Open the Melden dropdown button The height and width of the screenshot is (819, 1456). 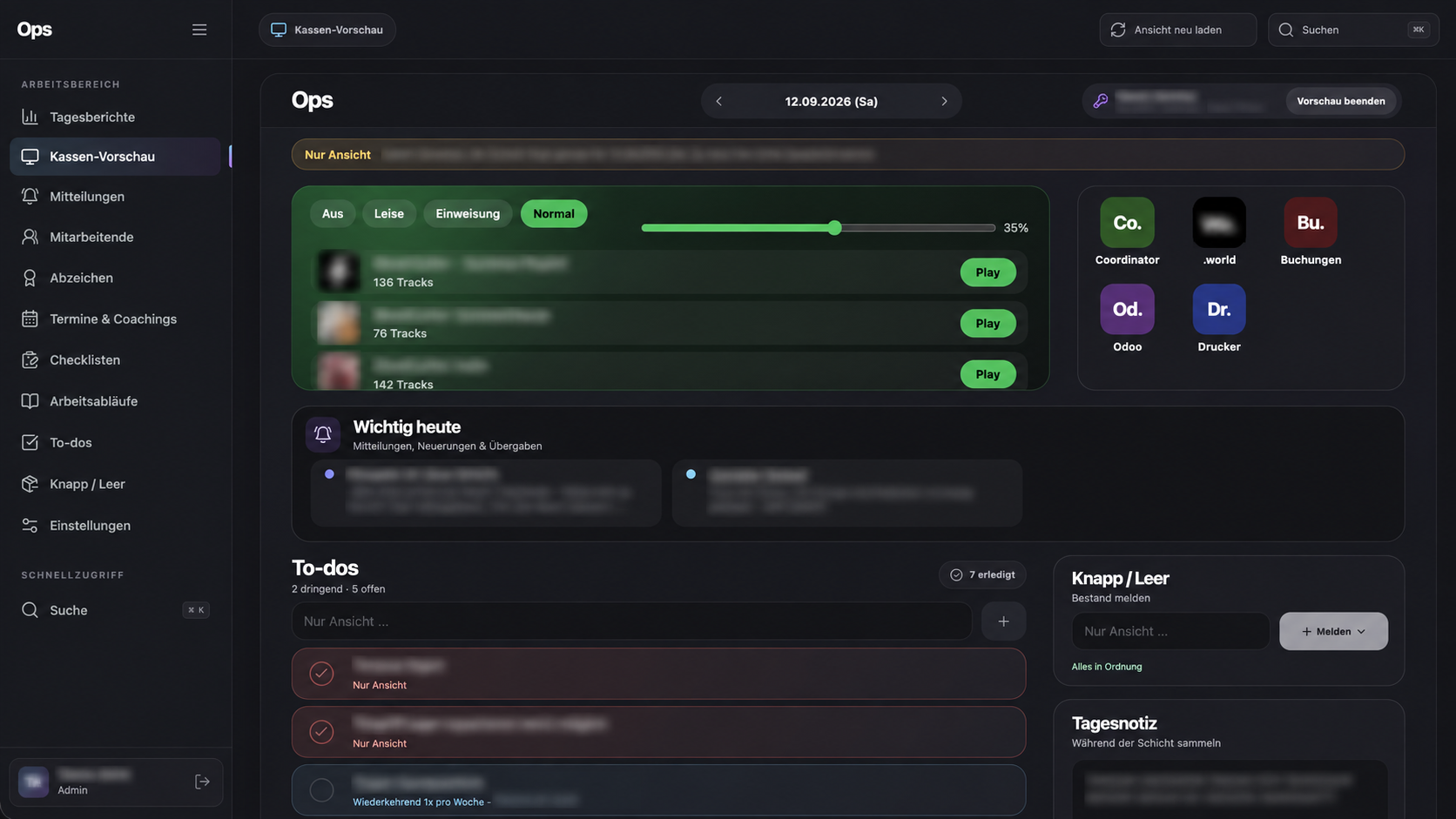[1333, 632]
